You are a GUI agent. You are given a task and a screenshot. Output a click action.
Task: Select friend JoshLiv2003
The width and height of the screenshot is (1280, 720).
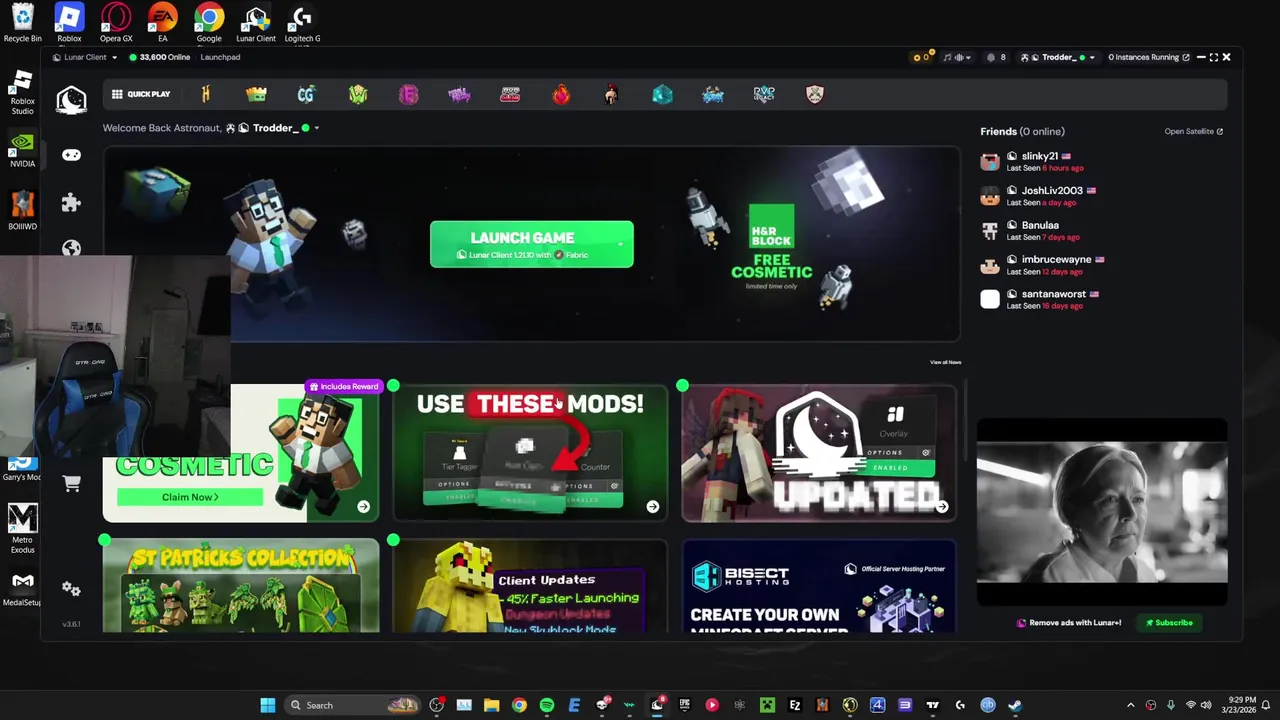(x=1040, y=196)
